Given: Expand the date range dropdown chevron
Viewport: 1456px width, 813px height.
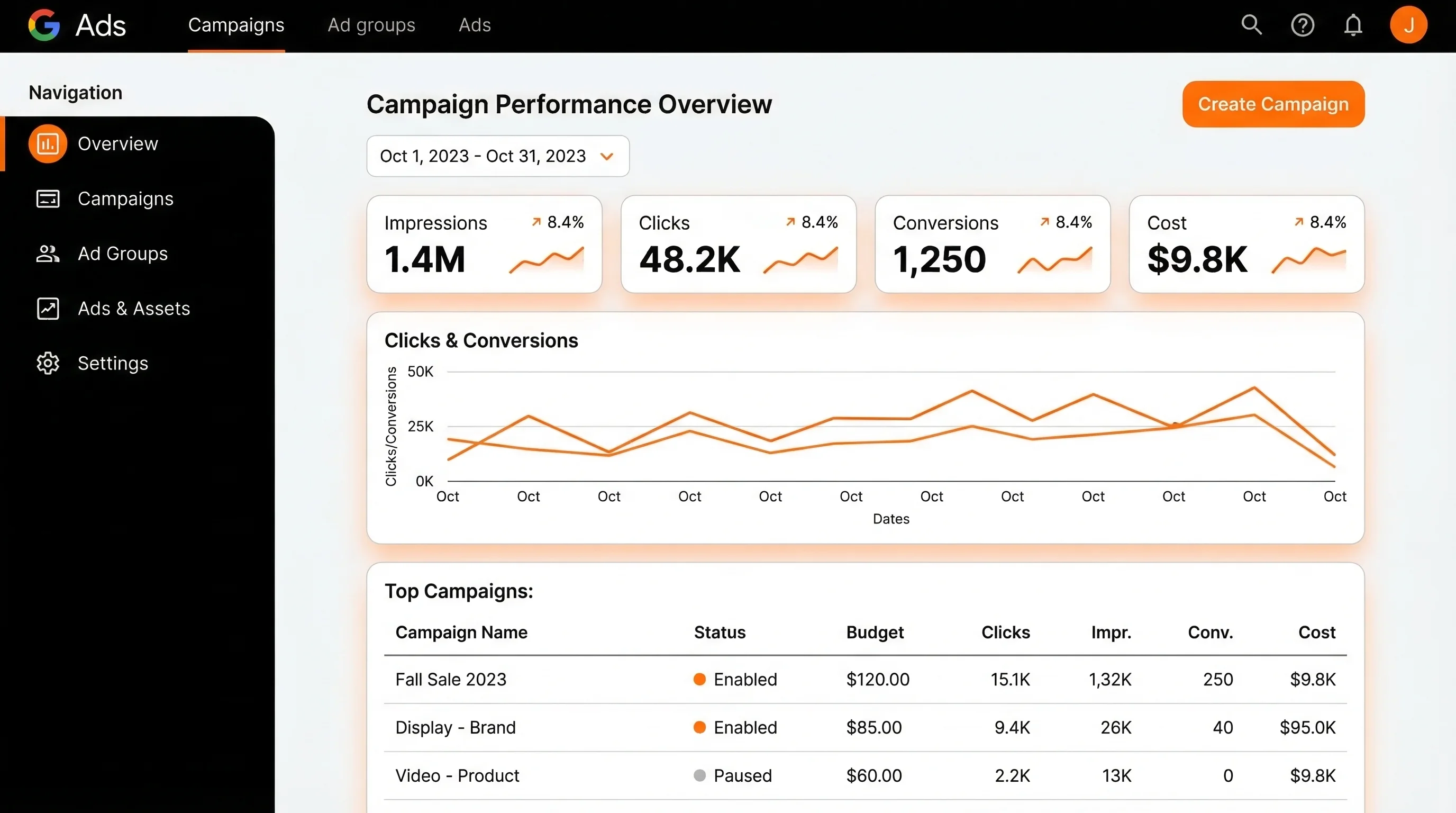Looking at the screenshot, I should coord(606,157).
